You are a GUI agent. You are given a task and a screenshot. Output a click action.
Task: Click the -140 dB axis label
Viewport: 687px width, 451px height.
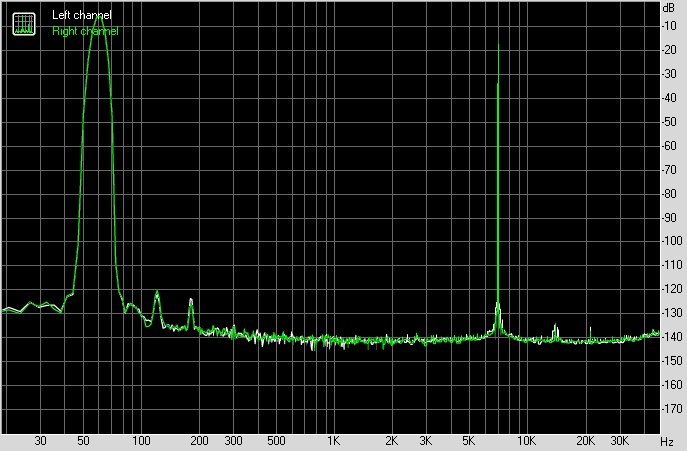671,337
